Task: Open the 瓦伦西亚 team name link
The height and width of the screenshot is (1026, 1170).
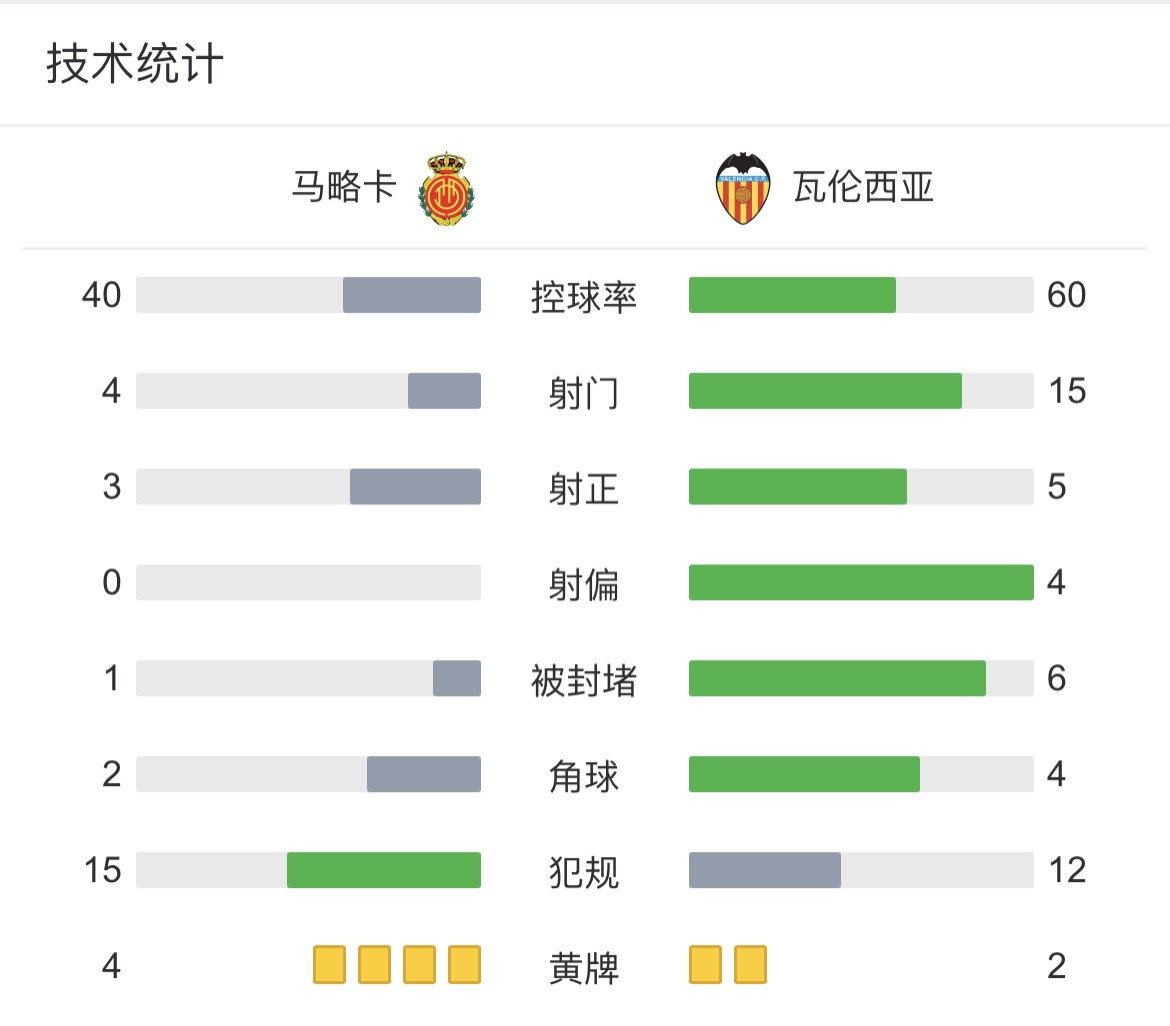Action: [x=863, y=187]
